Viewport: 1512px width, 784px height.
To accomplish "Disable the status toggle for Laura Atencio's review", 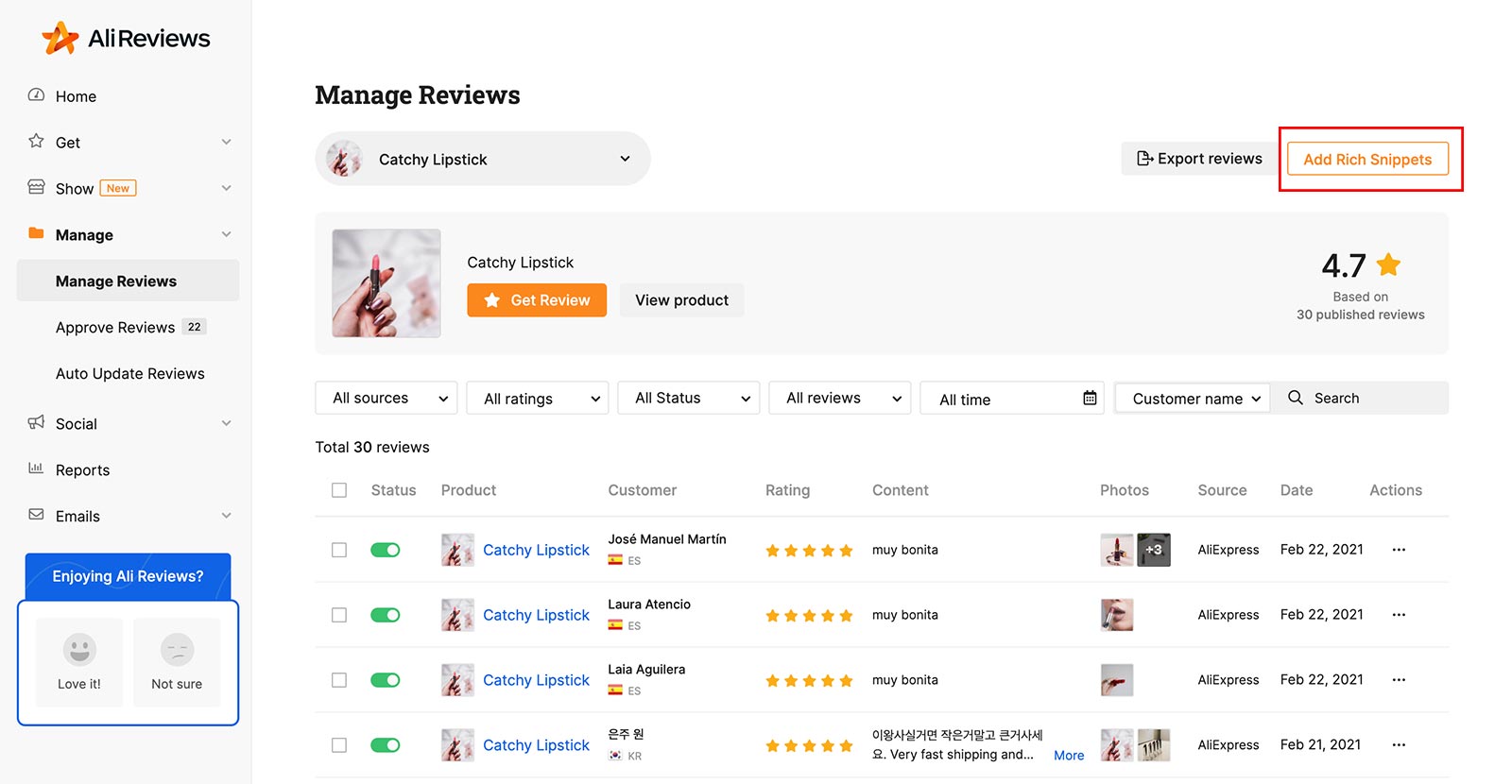I will [x=386, y=615].
